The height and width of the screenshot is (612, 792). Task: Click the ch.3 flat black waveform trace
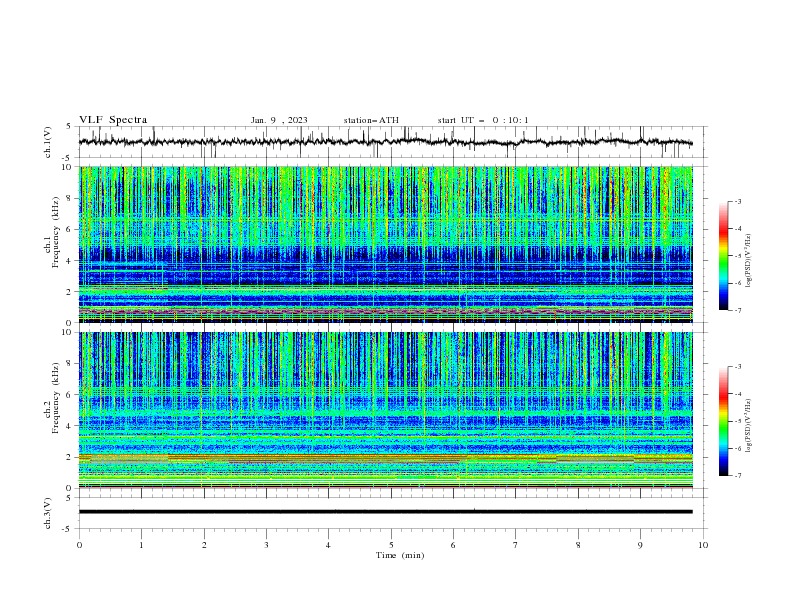point(385,512)
